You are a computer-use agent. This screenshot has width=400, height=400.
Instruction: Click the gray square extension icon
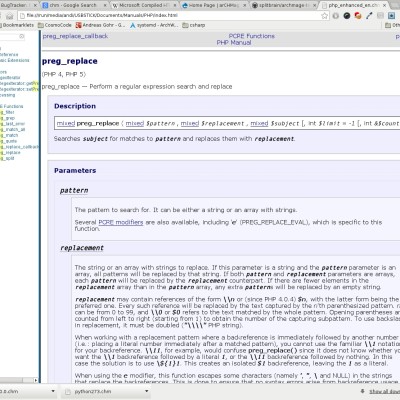[x=380, y=16]
